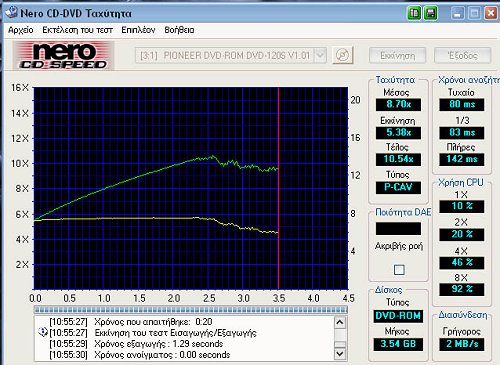Close the Nero CD-DVD window

pyautogui.click(x=491, y=13)
